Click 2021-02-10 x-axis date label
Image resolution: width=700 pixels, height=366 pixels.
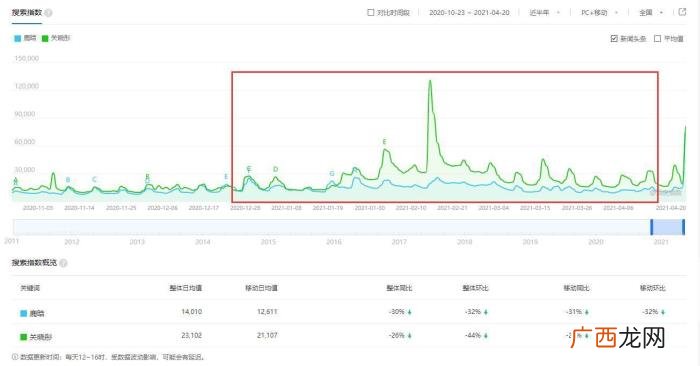411,208
